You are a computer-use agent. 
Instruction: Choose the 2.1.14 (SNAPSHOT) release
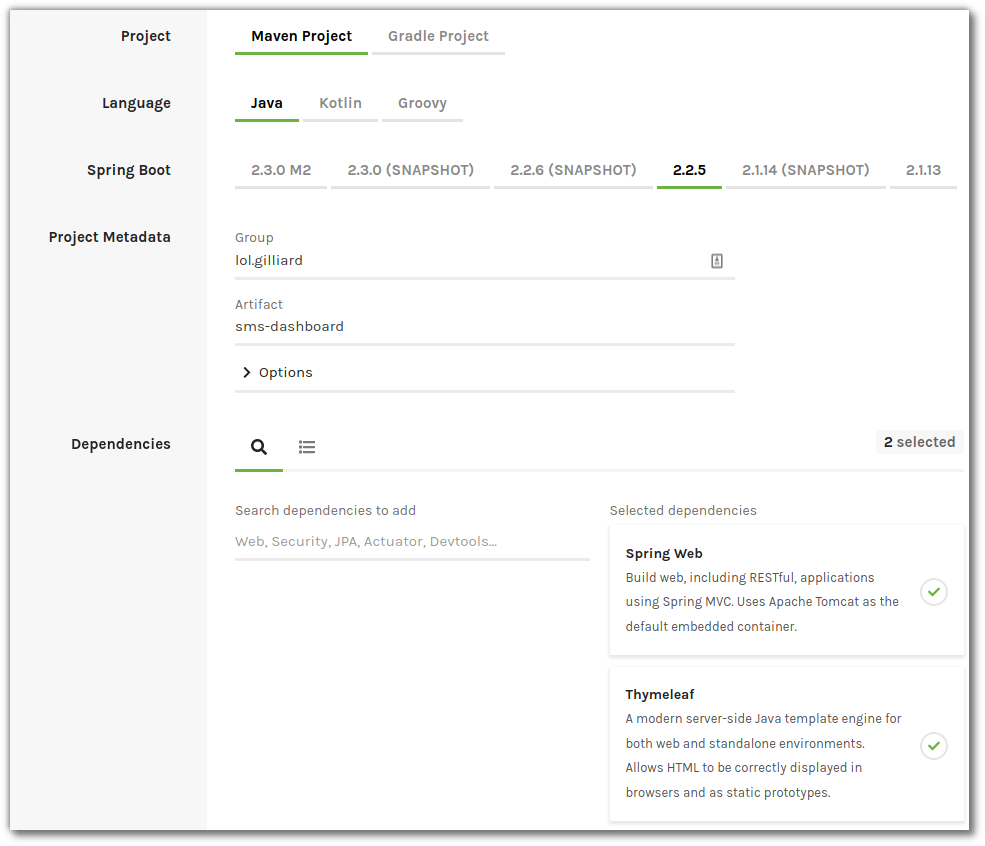click(x=805, y=170)
